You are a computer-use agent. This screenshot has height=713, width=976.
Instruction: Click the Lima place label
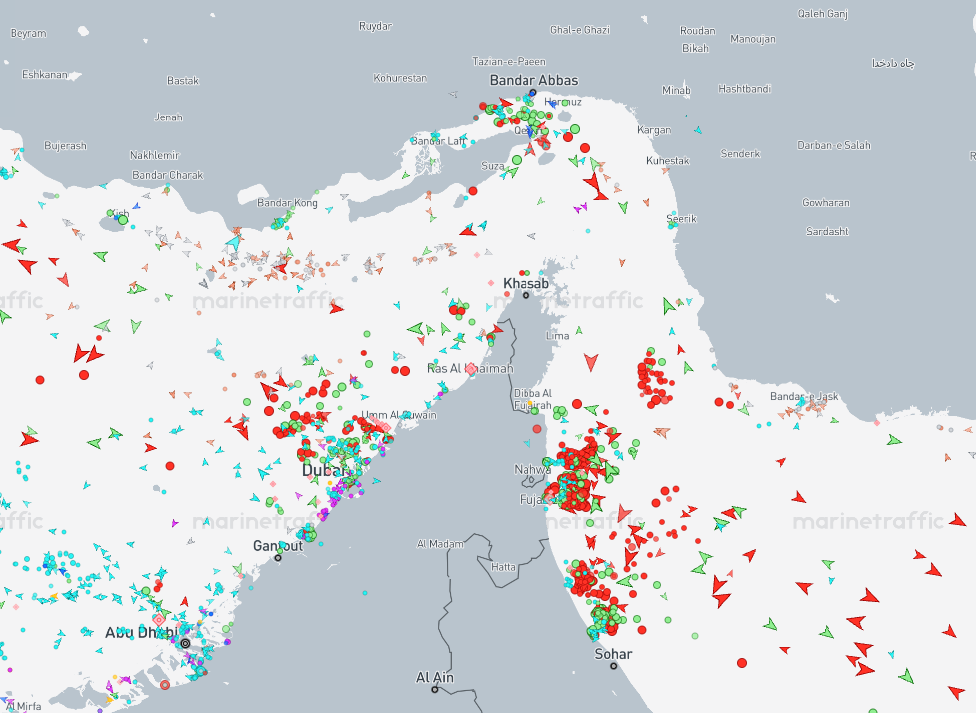557,336
